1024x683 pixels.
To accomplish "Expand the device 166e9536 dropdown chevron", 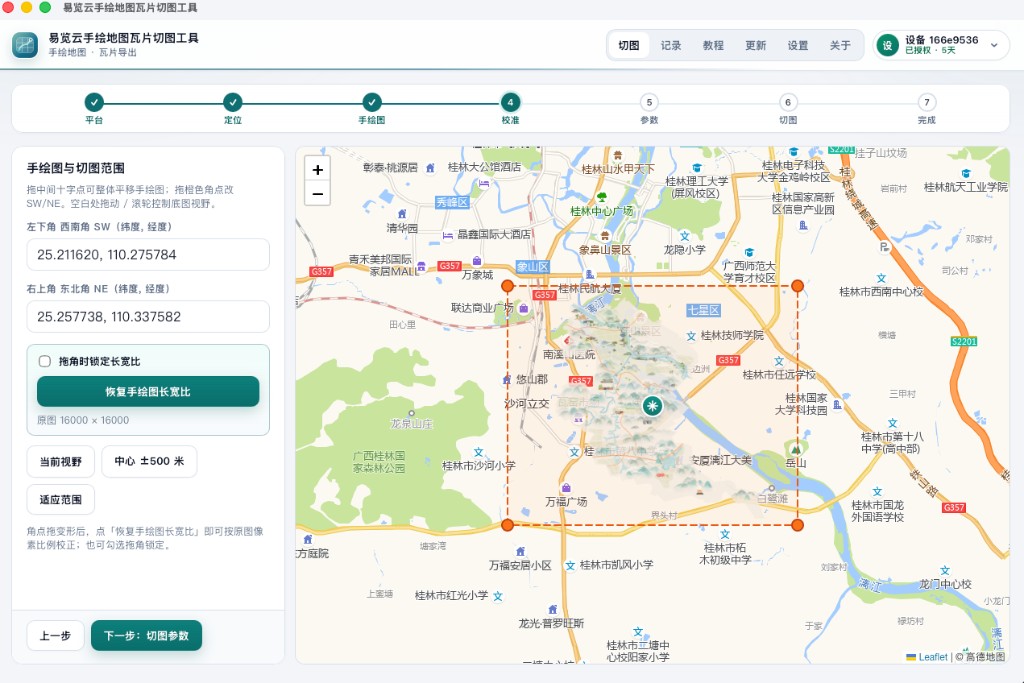I will click(994, 45).
